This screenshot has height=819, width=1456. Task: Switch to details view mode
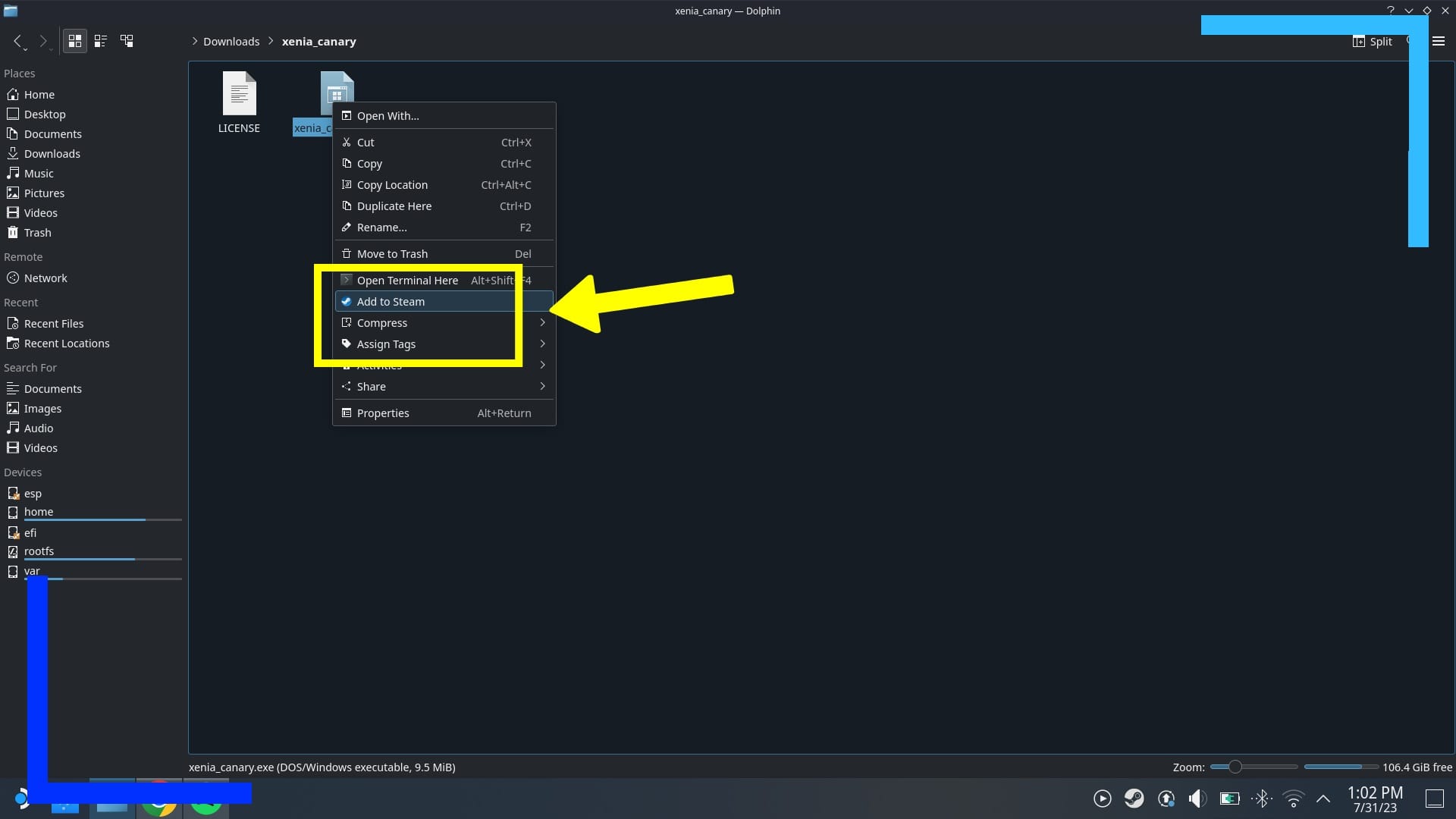pyautogui.click(x=100, y=41)
